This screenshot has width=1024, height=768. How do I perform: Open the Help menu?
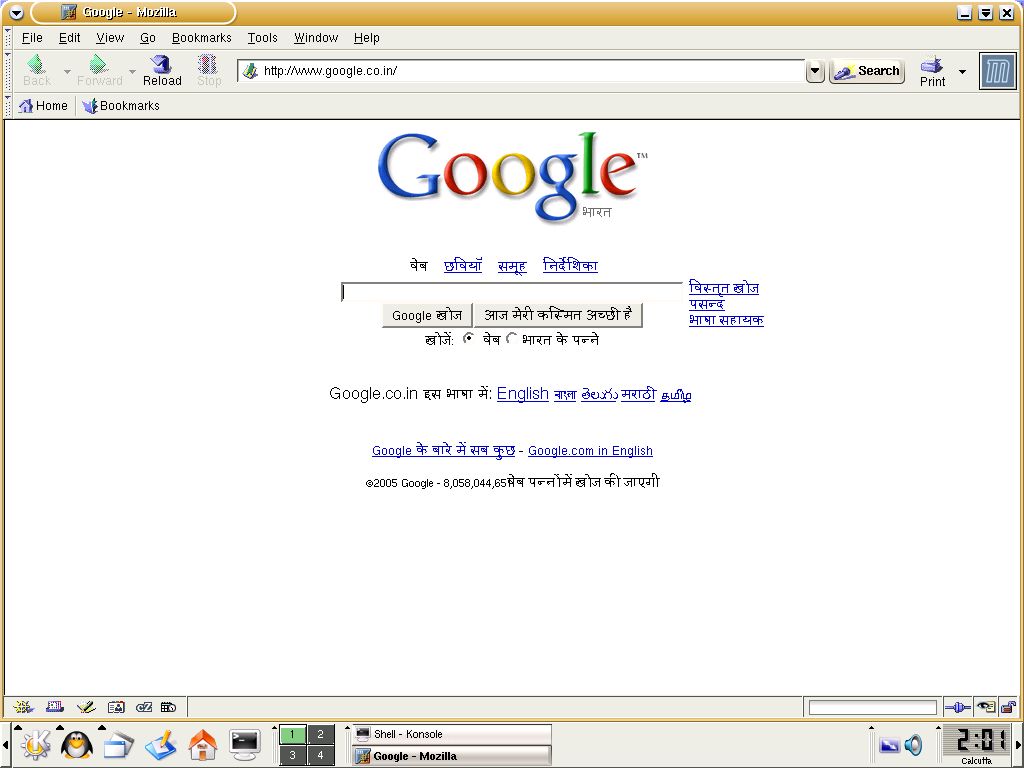366,38
